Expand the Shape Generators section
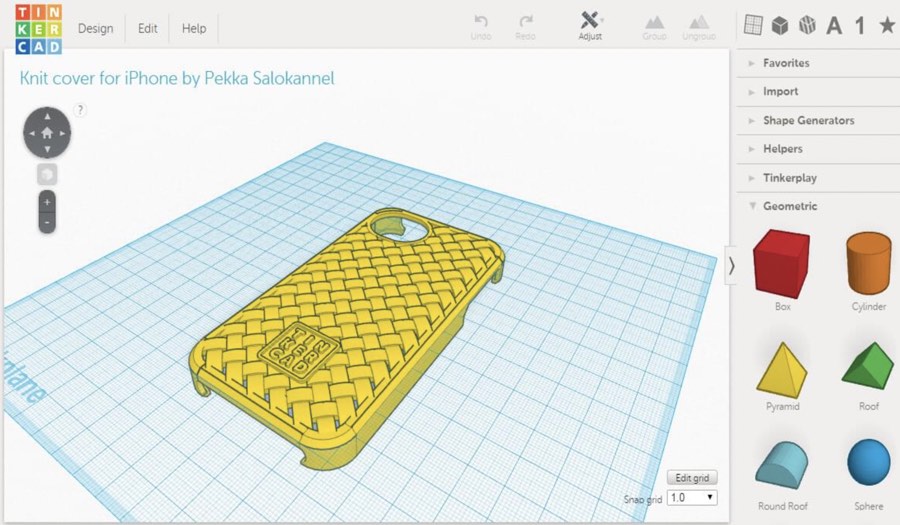Image resolution: width=900 pixels, height=525 pixels. pyautogui.click(x=808, y=120)
